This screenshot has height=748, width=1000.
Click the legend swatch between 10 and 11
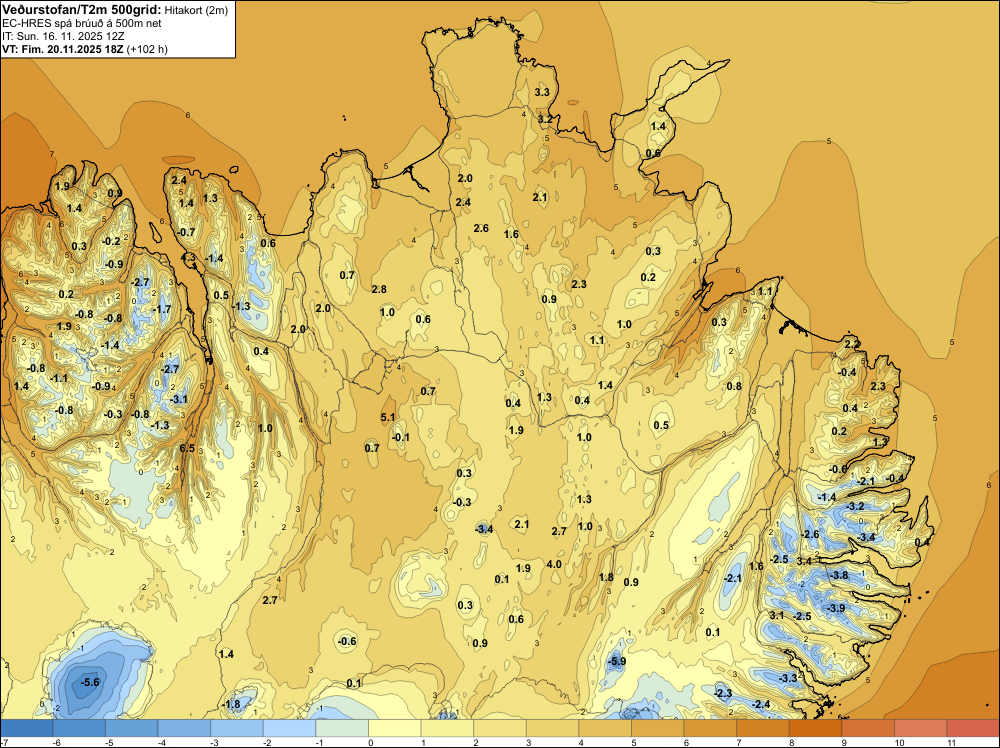920,728
